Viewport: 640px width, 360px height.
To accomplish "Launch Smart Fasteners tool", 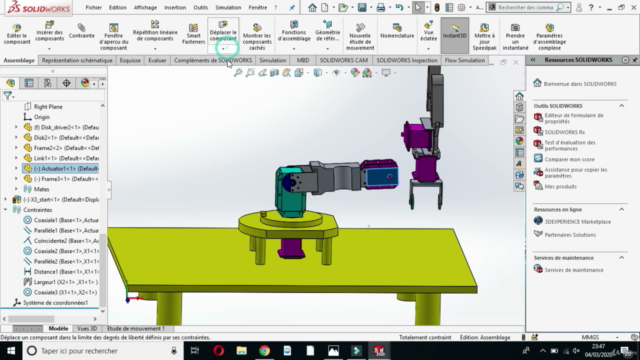I will 193,34.
